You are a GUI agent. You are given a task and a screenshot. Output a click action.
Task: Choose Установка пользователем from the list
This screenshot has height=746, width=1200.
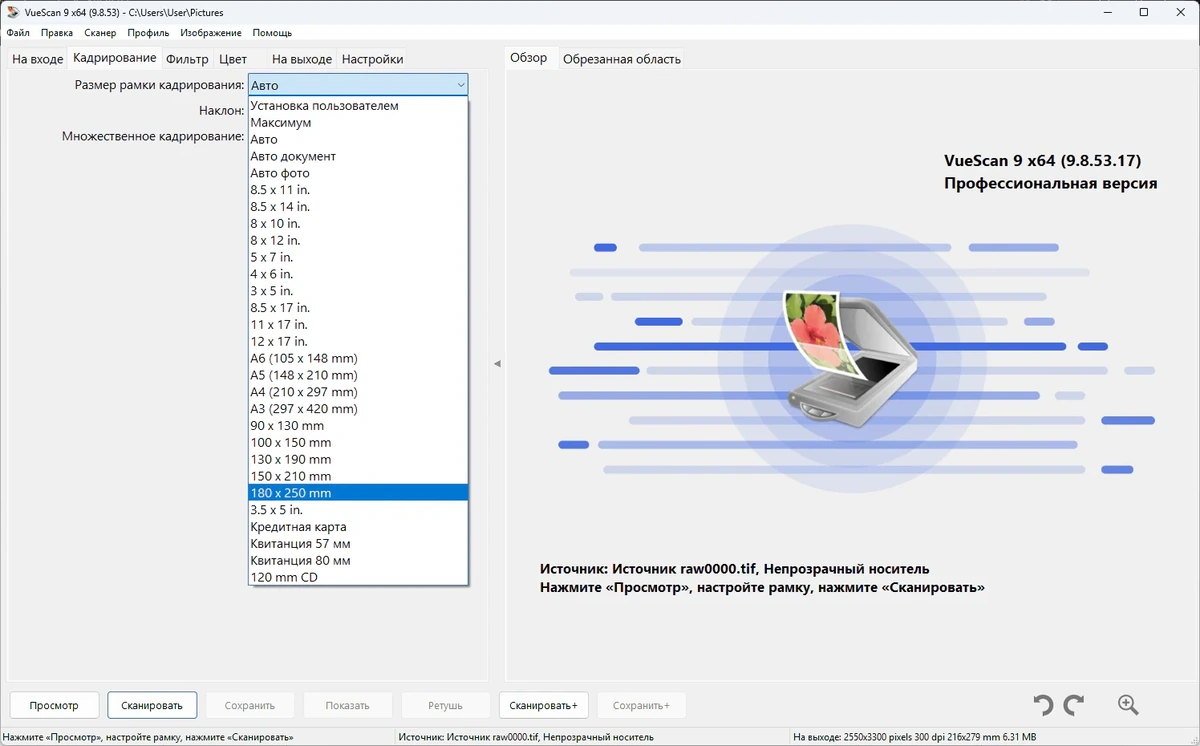(358, 105)
